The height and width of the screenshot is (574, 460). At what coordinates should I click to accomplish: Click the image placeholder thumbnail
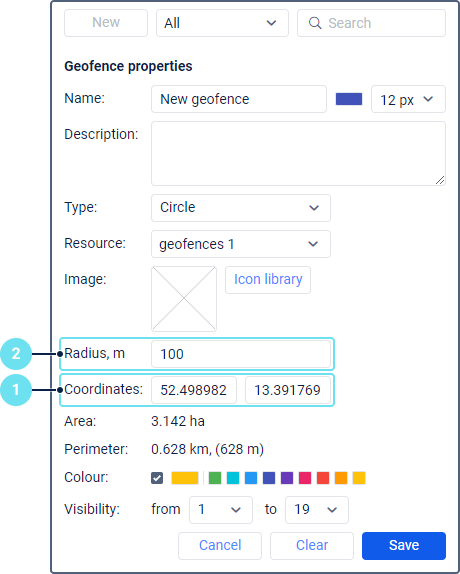pyautogui.click(x=184, y=299)
